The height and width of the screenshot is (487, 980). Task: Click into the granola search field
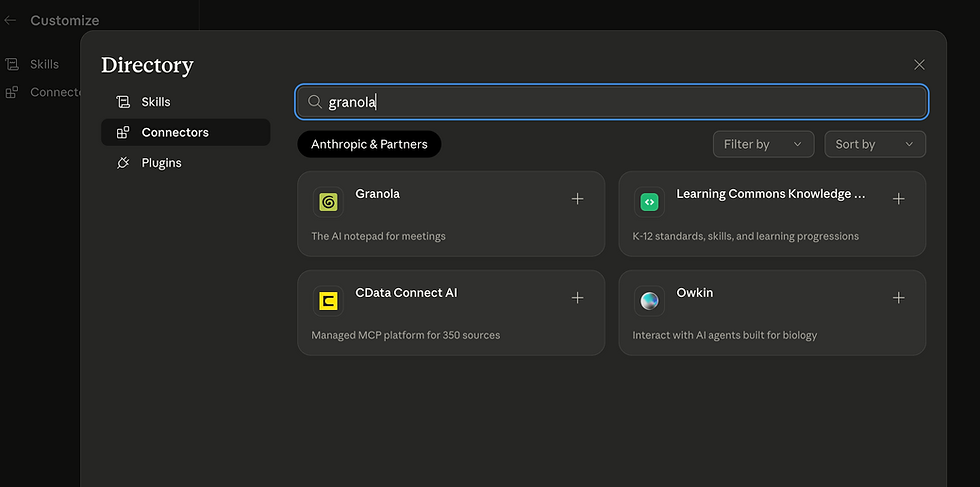620,102
